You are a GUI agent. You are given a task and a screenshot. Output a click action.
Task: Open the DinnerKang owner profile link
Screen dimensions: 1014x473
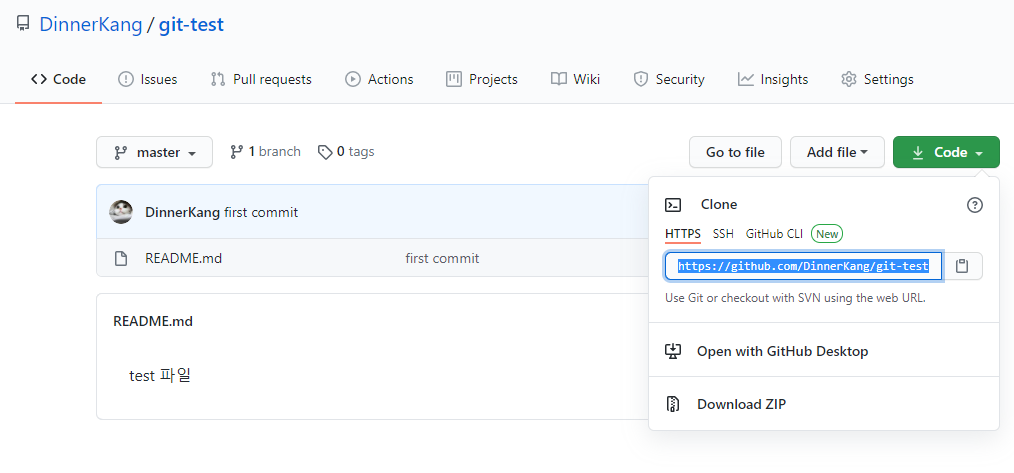[x=91, y=25]
